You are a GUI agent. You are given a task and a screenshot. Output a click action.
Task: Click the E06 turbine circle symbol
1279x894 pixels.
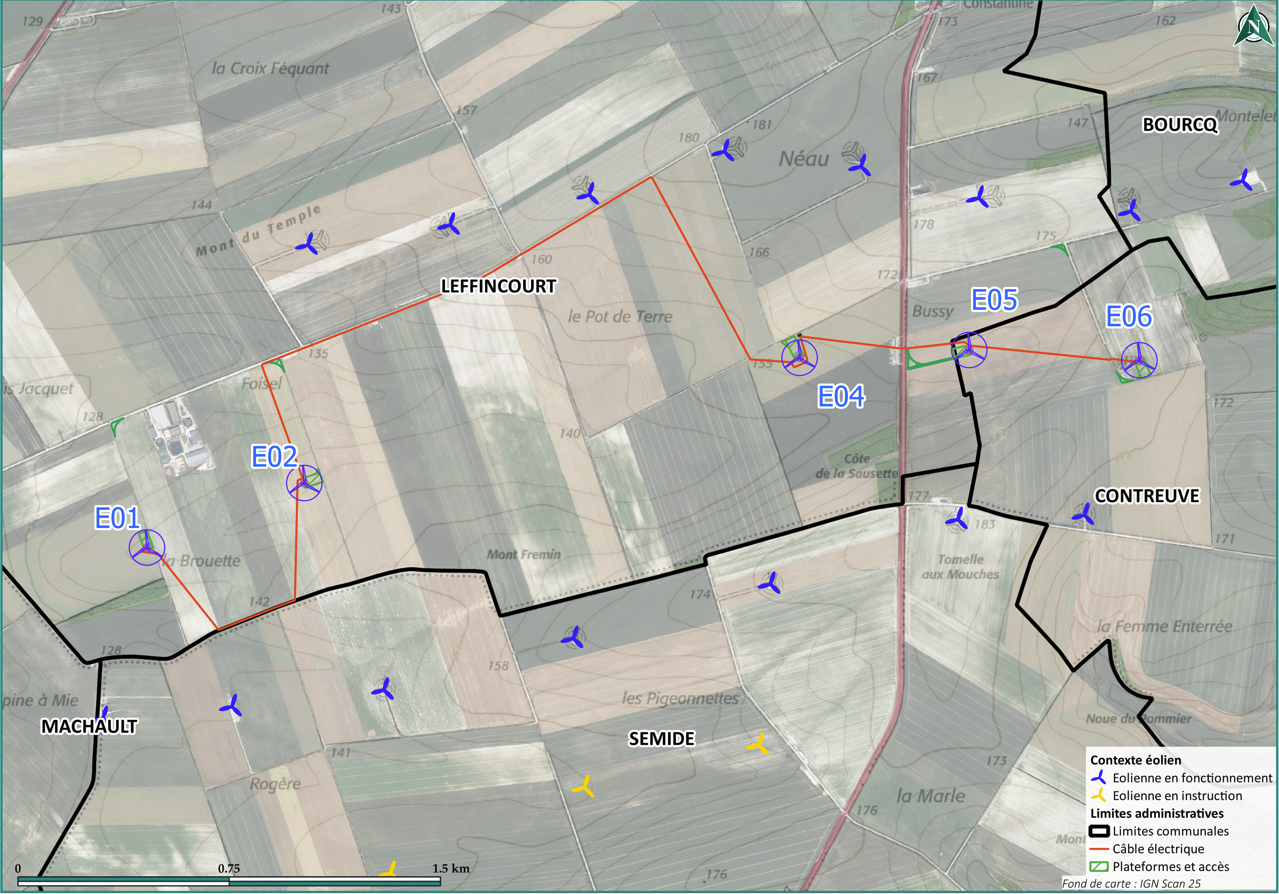[x=1137, y=360]
